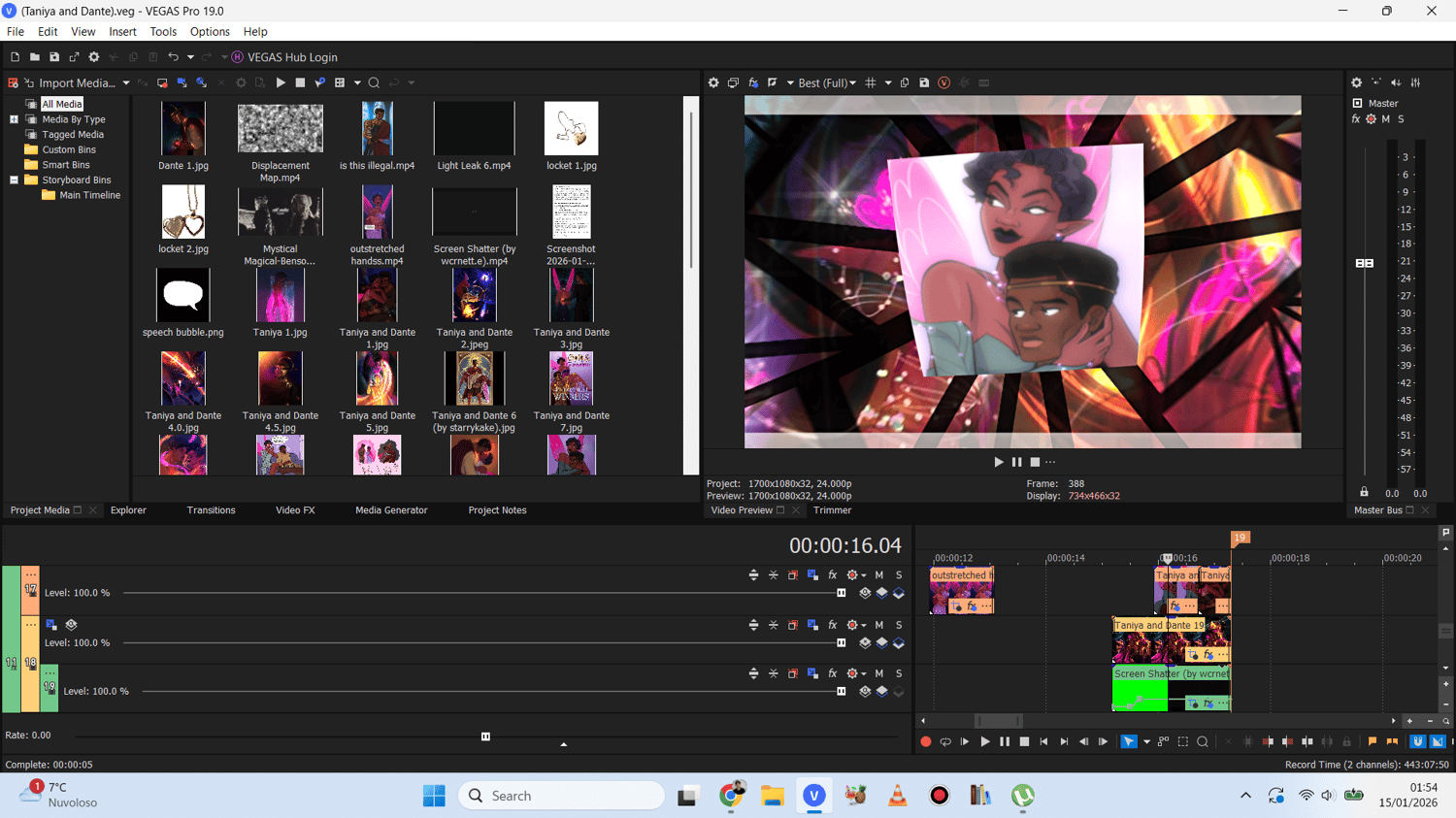Save preview snapshot to file
The height and width of the screenshot is (818, 1456).
click(924, 82)
